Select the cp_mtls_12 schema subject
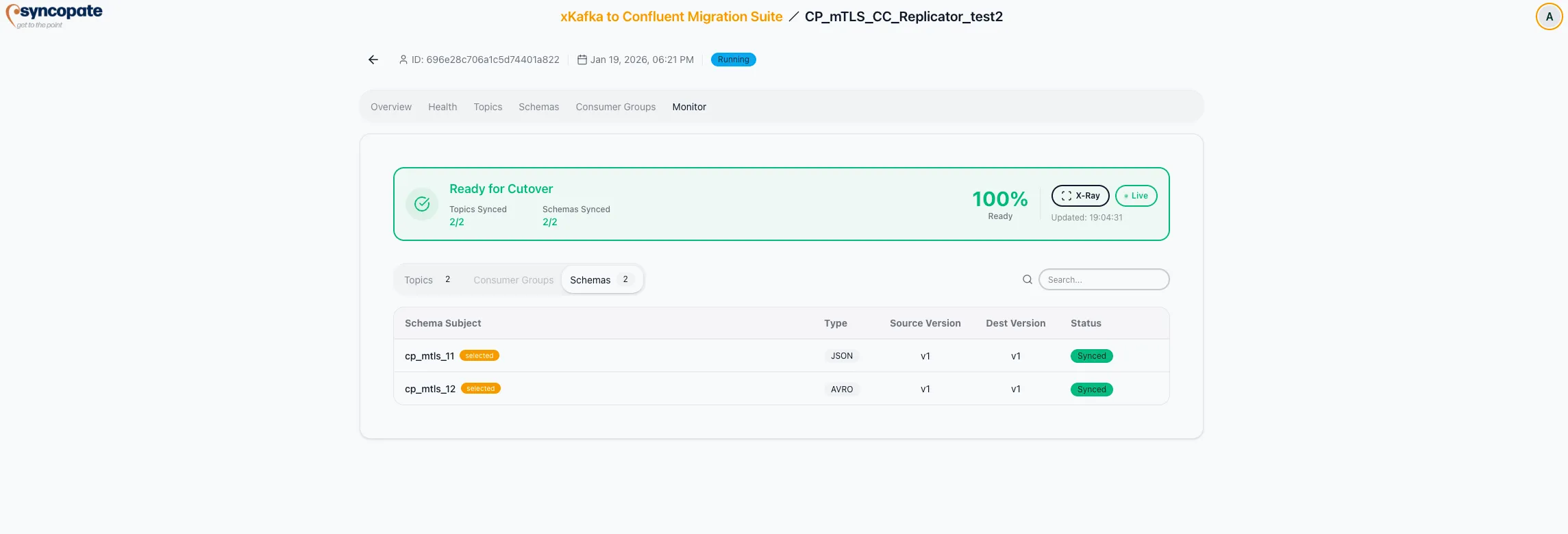 point(430,389)
